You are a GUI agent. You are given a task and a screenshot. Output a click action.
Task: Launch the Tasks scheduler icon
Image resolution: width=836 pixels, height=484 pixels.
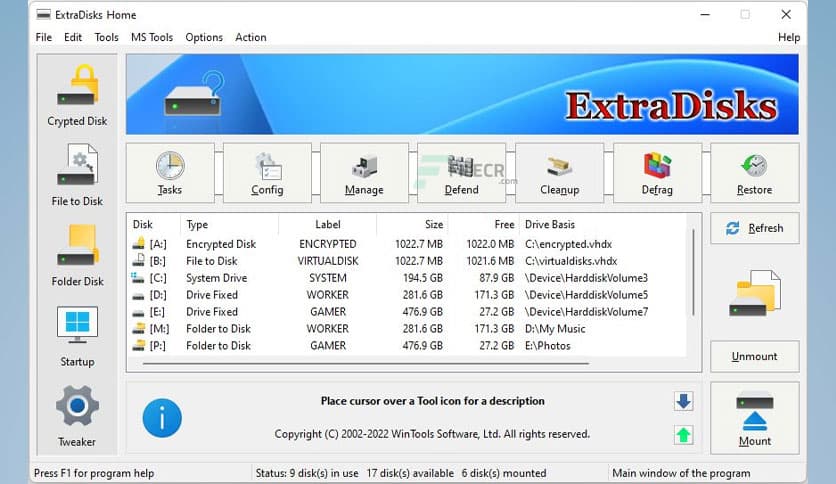[x=170, y=173]
